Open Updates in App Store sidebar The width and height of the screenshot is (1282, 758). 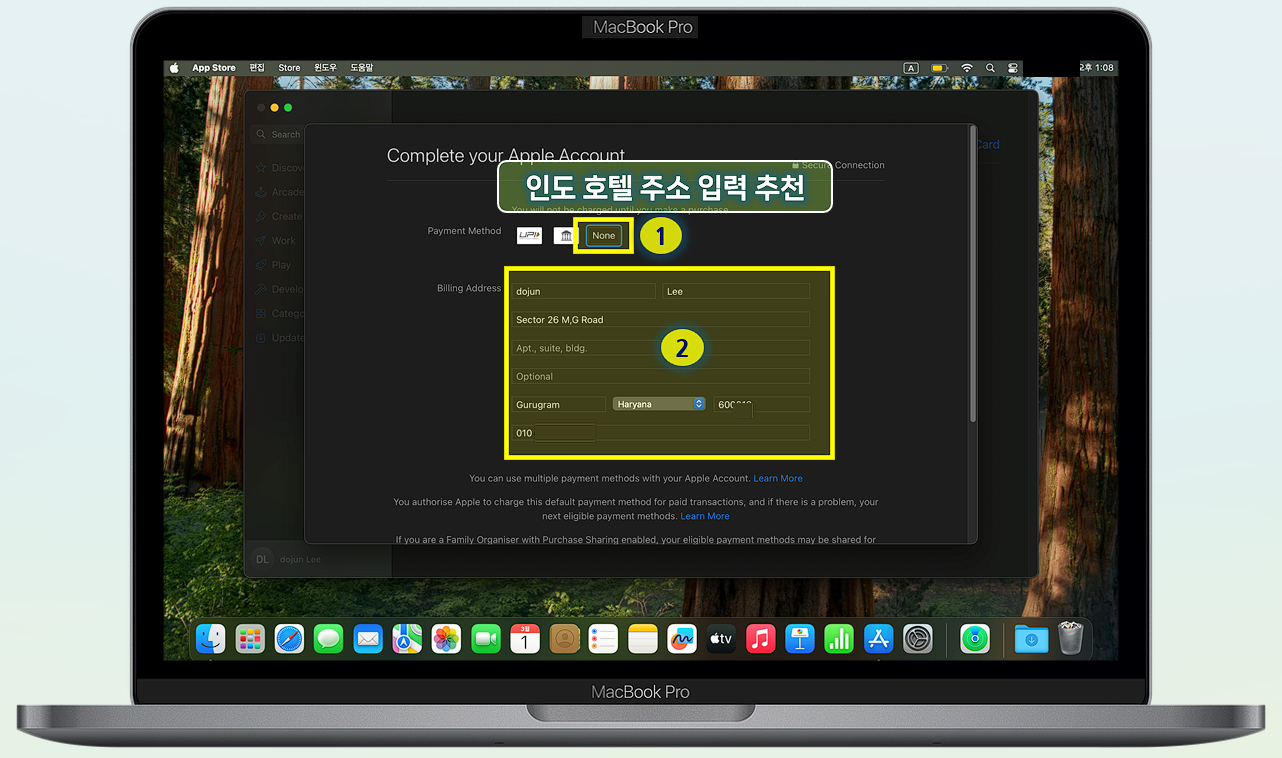tap(279, 338)
